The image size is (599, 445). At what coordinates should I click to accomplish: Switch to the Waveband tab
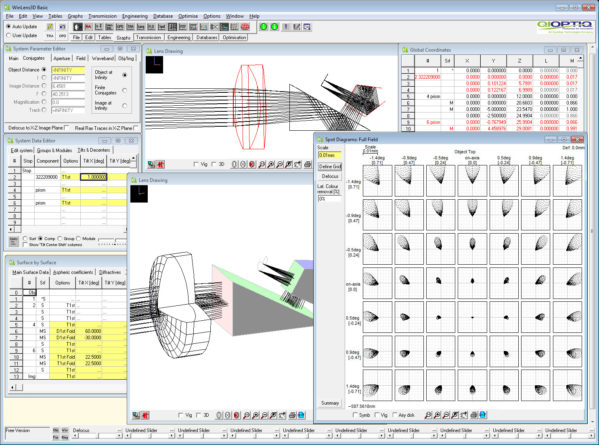(x=103, y=58)
